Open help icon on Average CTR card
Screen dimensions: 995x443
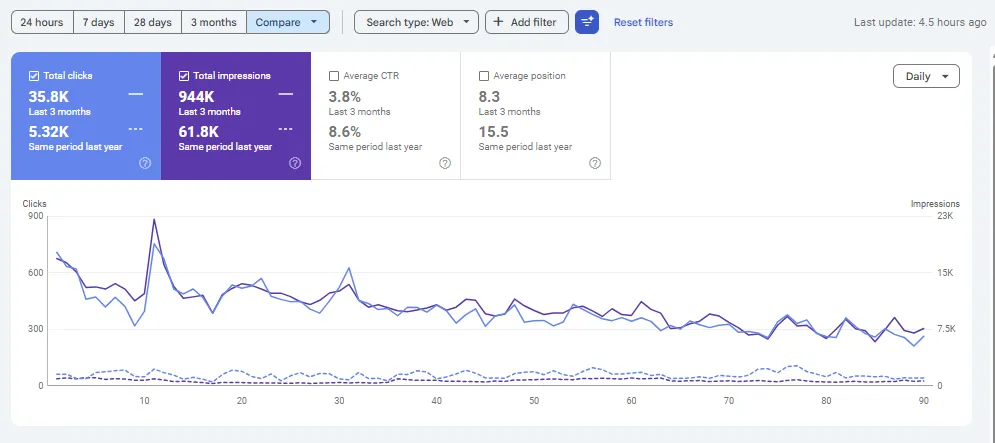click(x=445, y=163)
